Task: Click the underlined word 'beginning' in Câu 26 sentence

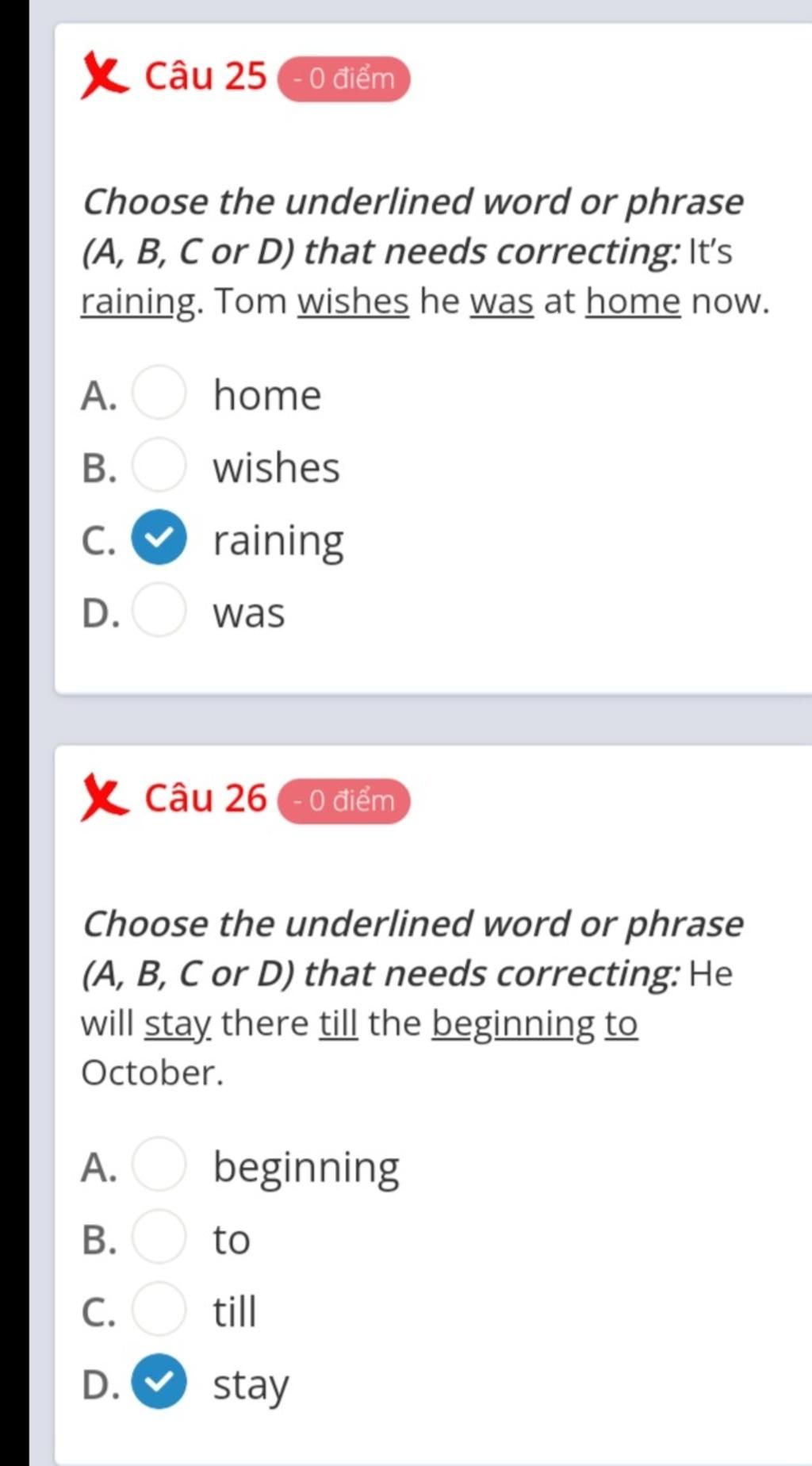Action: tap(513, 1024)
